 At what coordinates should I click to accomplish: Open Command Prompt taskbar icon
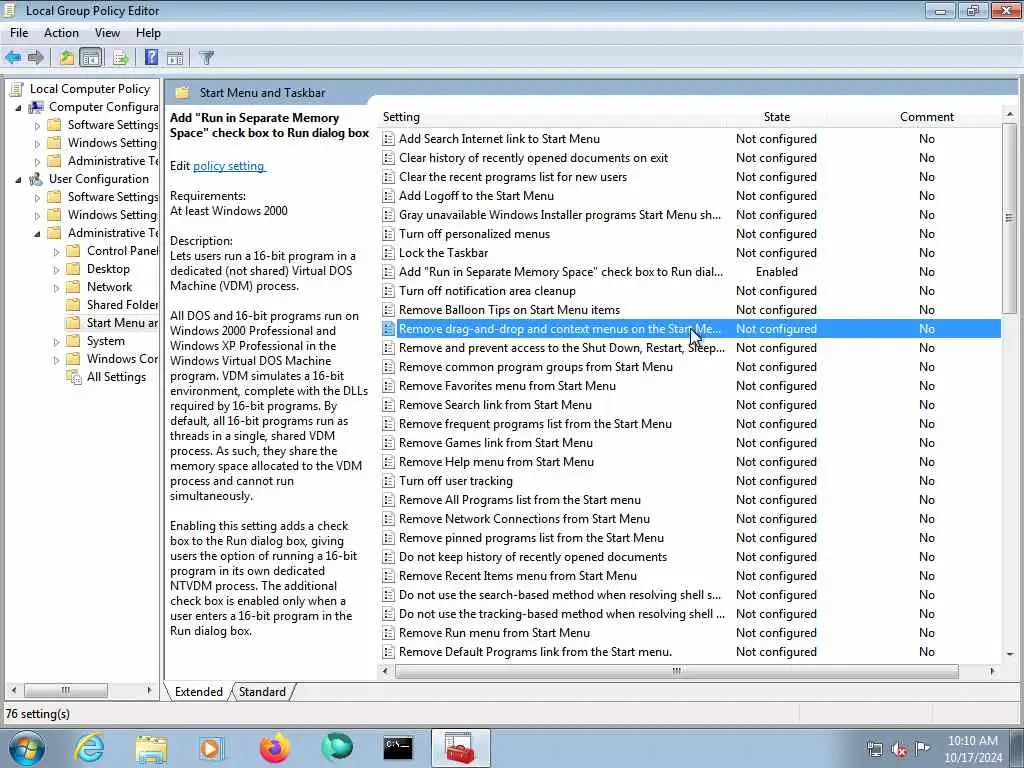[x=398, y=747]
